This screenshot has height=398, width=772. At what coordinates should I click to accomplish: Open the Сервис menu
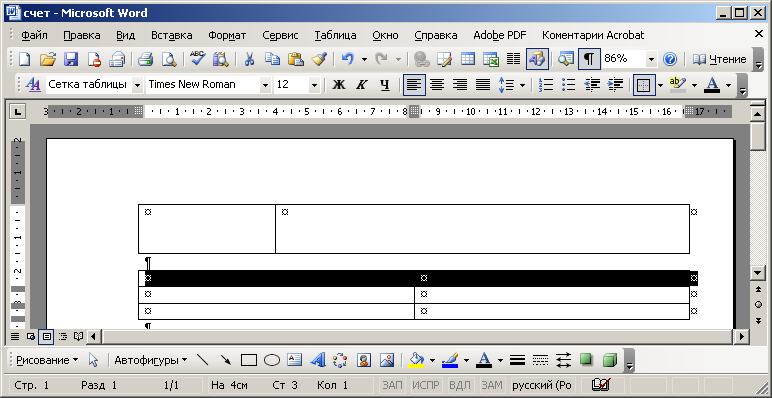[x=280, y=35]
